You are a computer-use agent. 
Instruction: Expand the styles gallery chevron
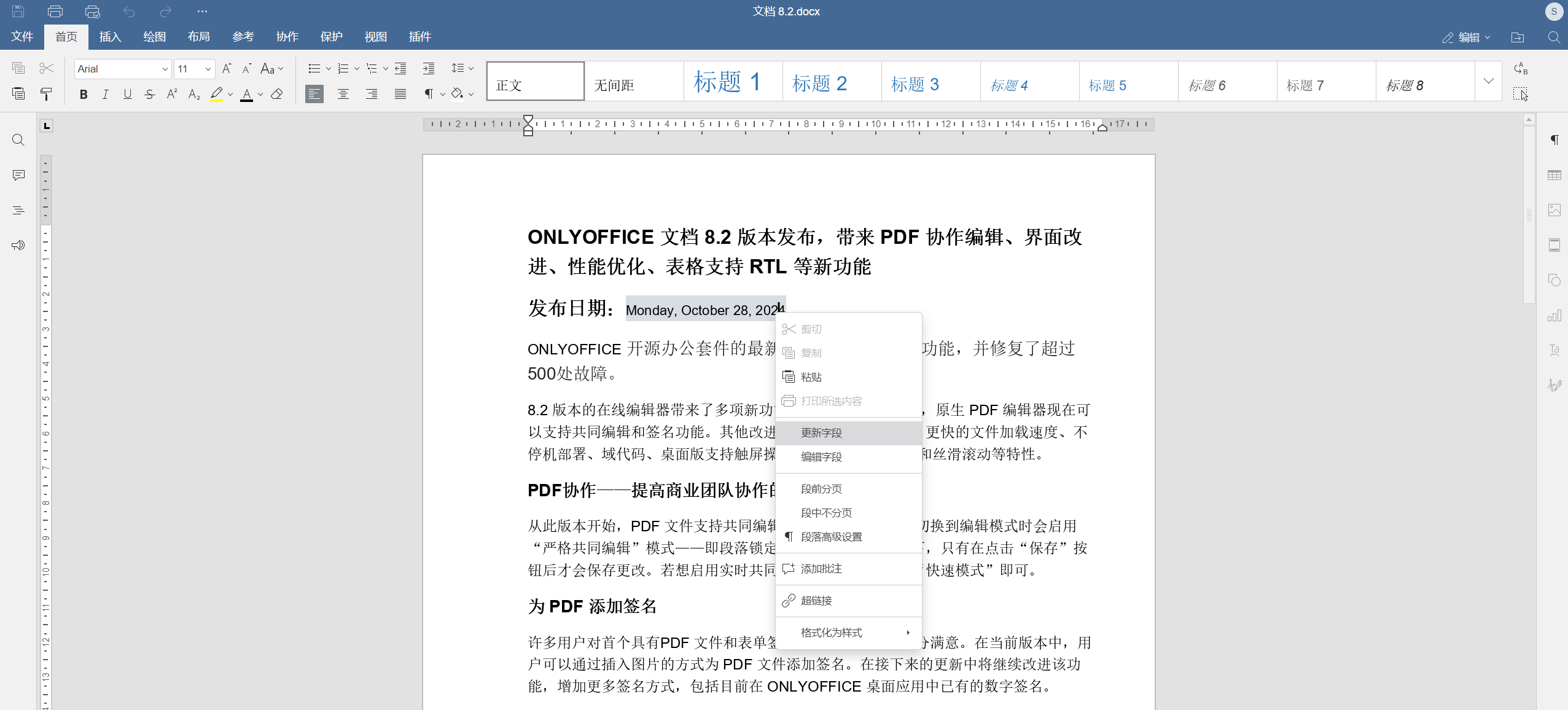tap(1488, 81)
